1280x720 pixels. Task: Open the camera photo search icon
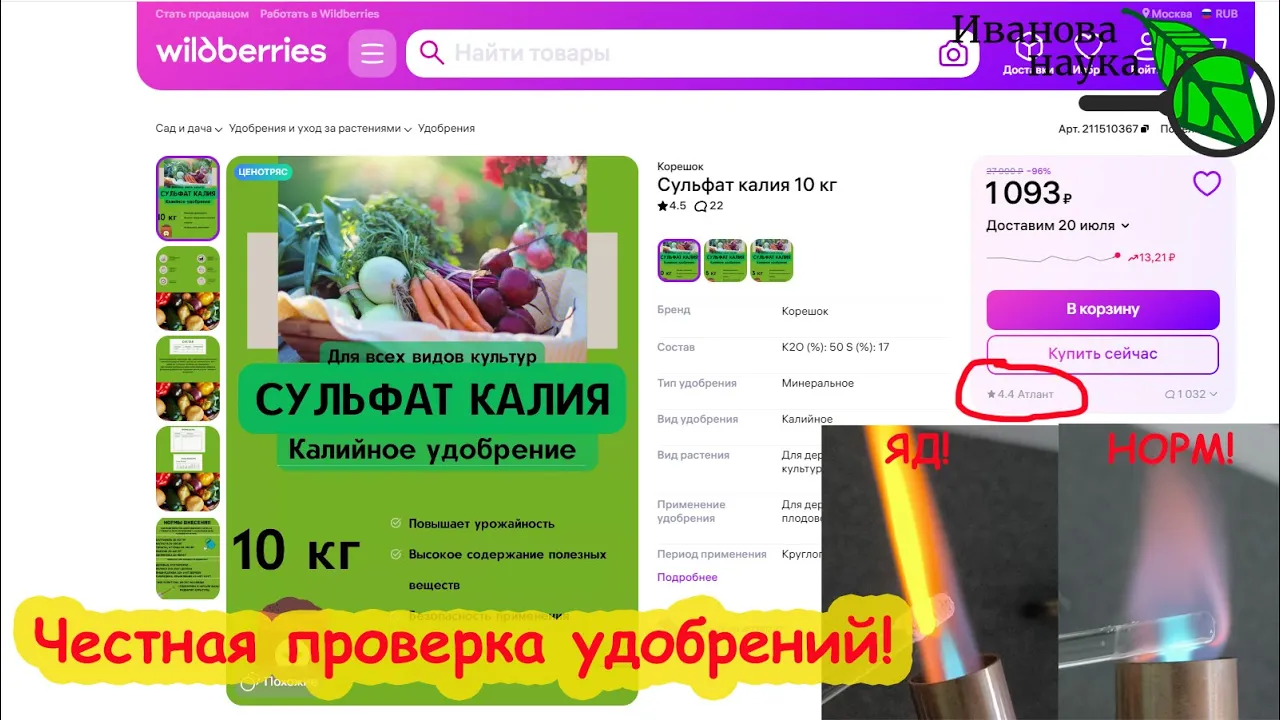tap(953, 54)
